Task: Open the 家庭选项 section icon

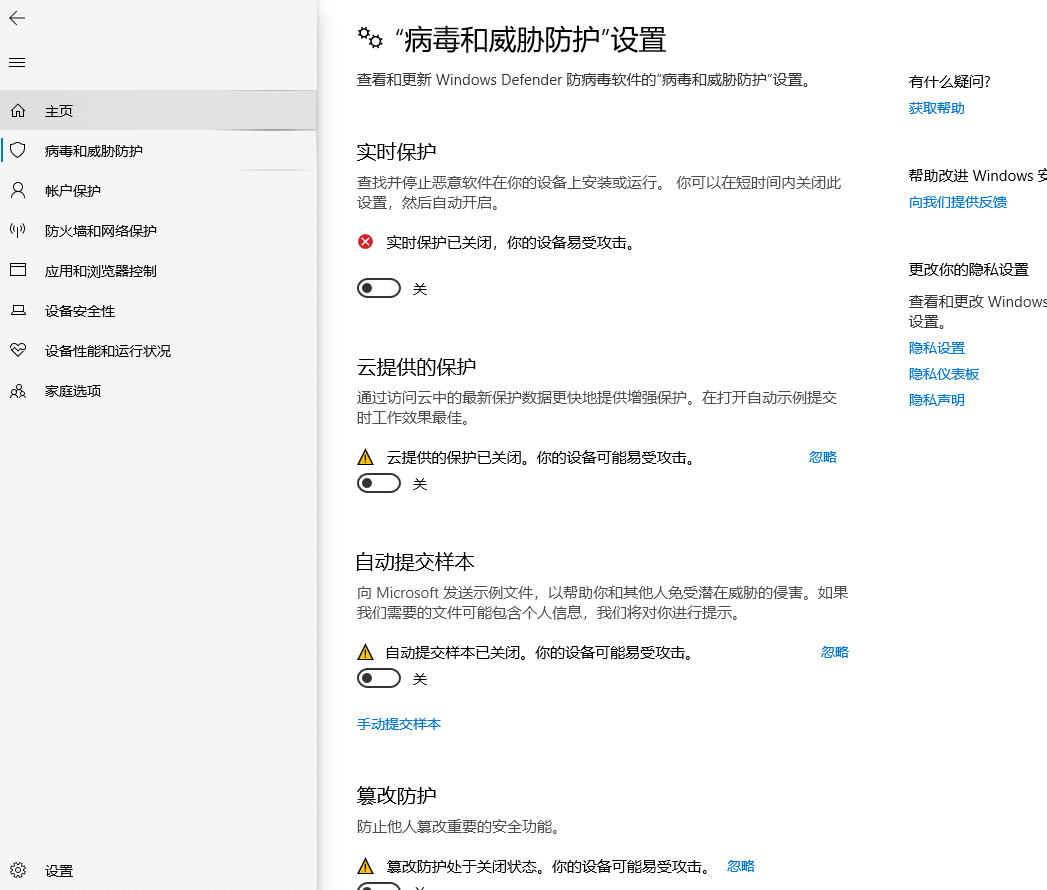Action: click(18, 390)
